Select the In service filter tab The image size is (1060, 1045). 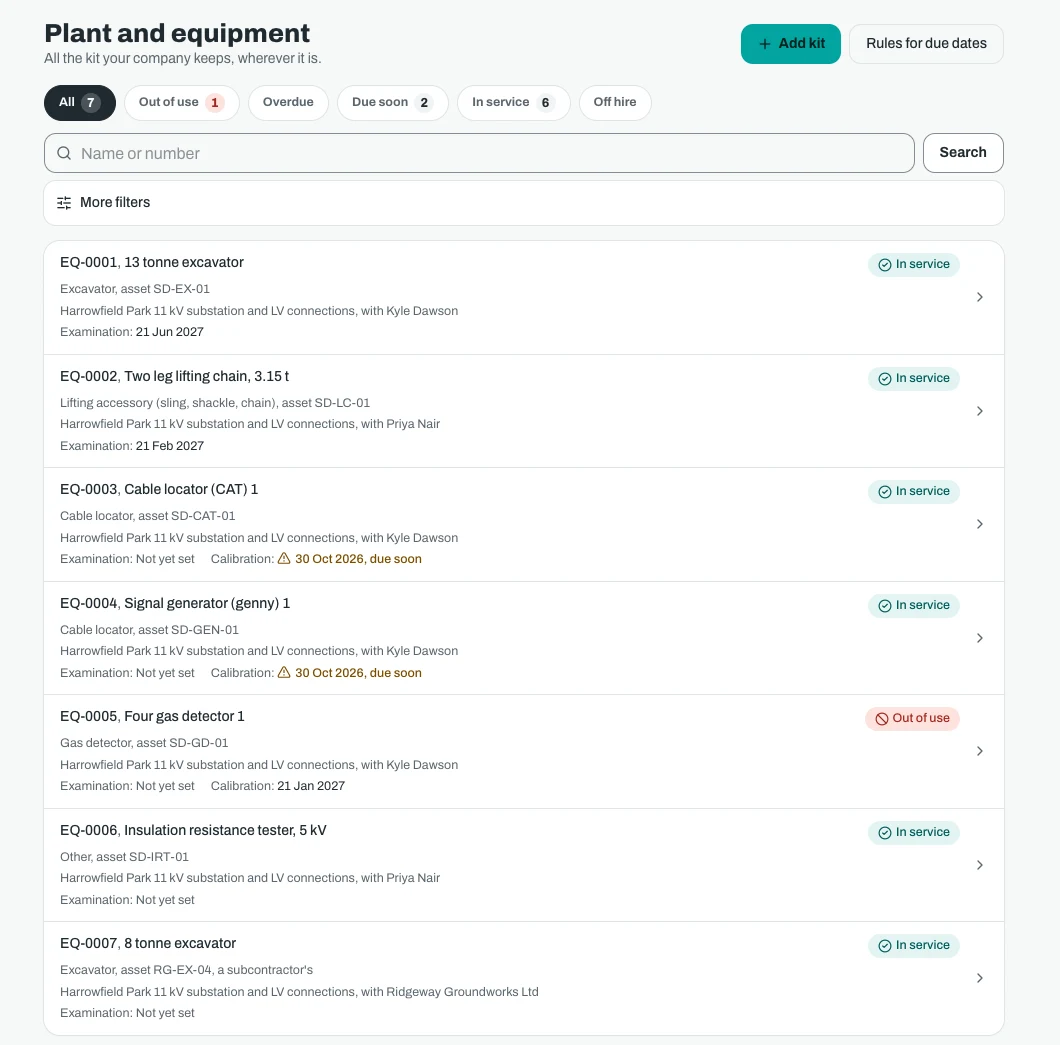click(x=513, y=103)
